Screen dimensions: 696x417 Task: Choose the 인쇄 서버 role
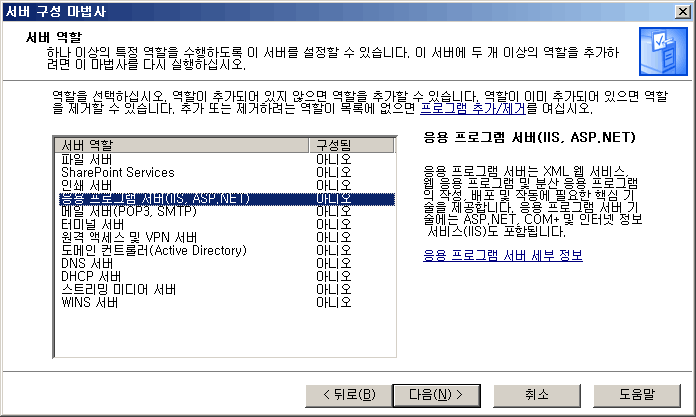[x=86, y=185]
